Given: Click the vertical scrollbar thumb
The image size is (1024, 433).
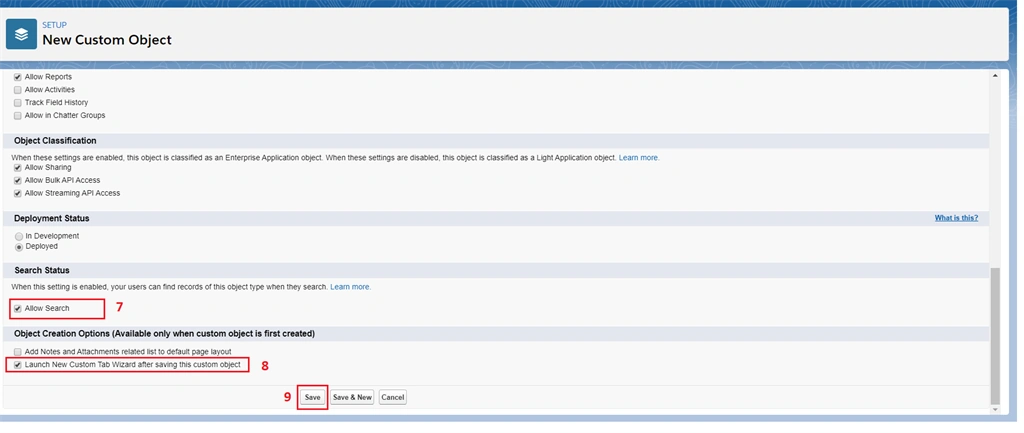Looking at the screenshot, I should [995, 335].
